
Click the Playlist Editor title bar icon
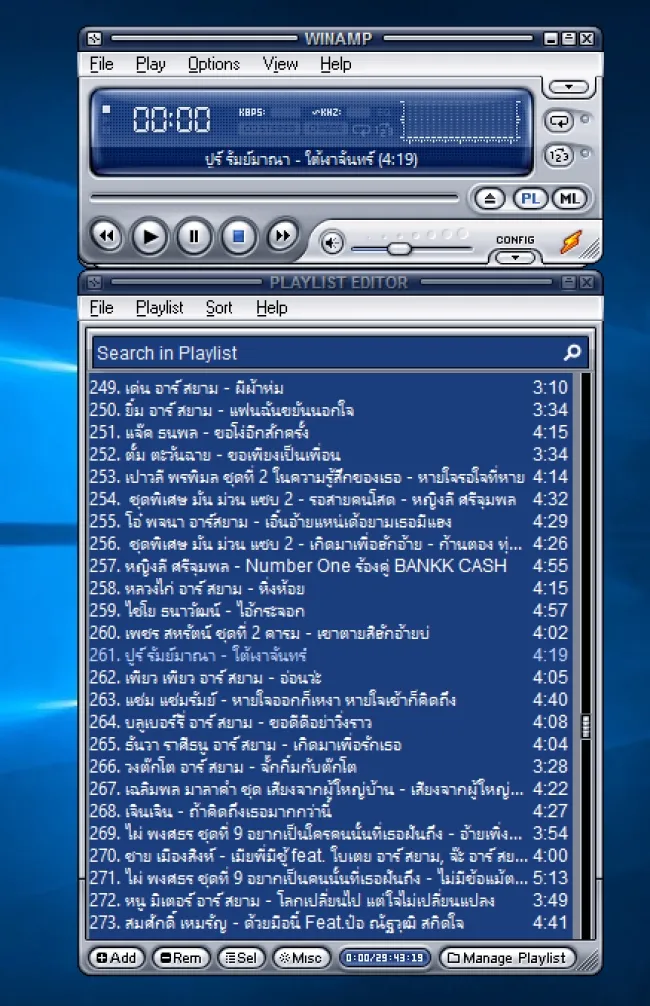point(94,282)
